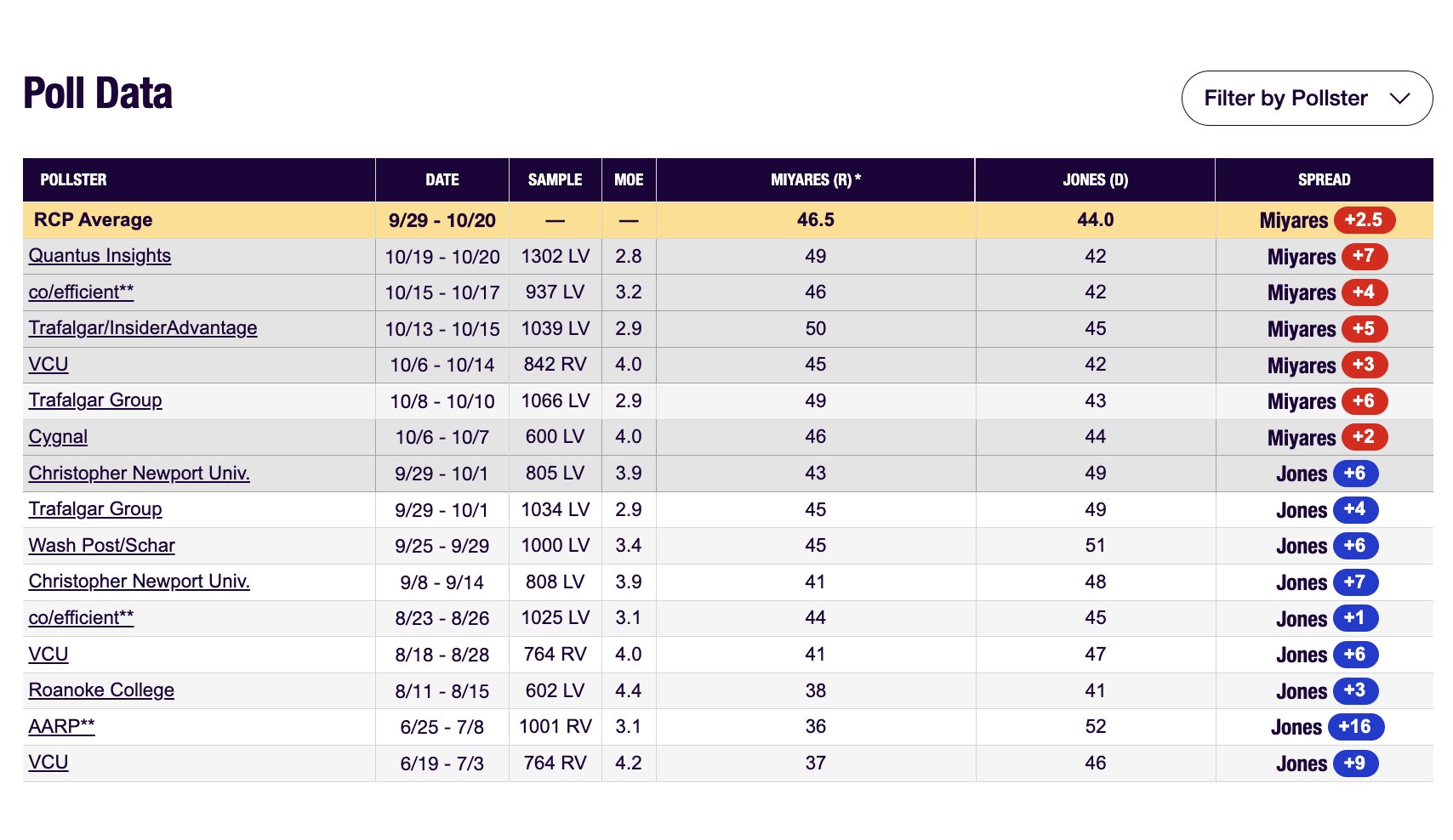
Task: Click the SPREAD column header
Action: [1324, 180]
